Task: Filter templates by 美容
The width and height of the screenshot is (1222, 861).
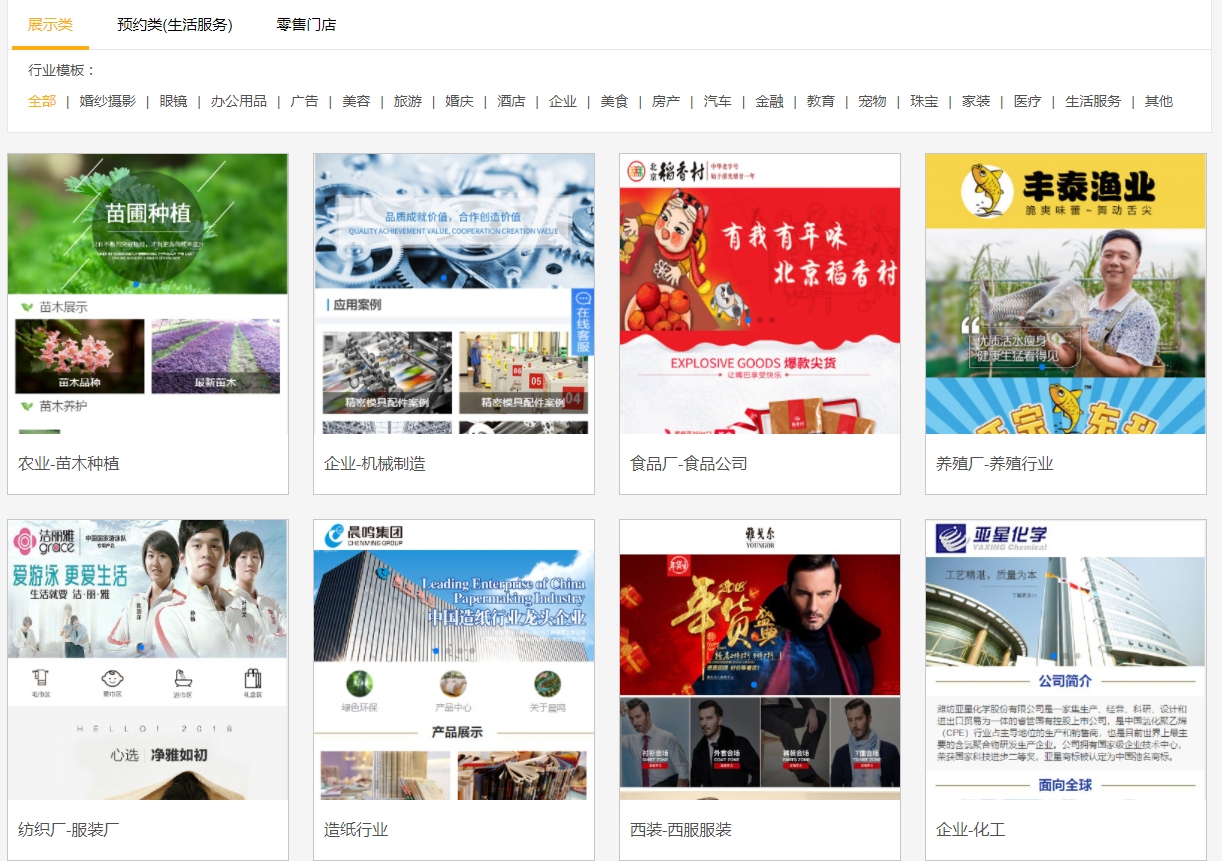Action: pos(356,101)
